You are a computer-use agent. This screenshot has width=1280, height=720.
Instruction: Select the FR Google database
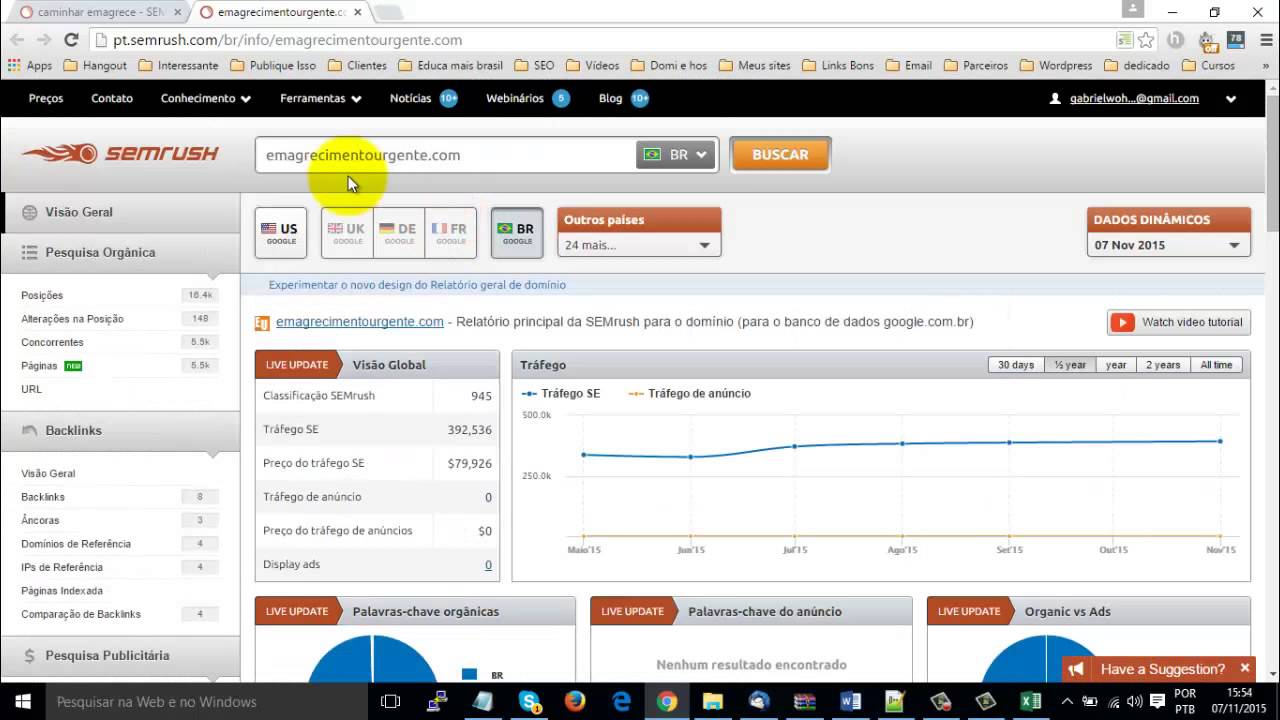[451, 233]
